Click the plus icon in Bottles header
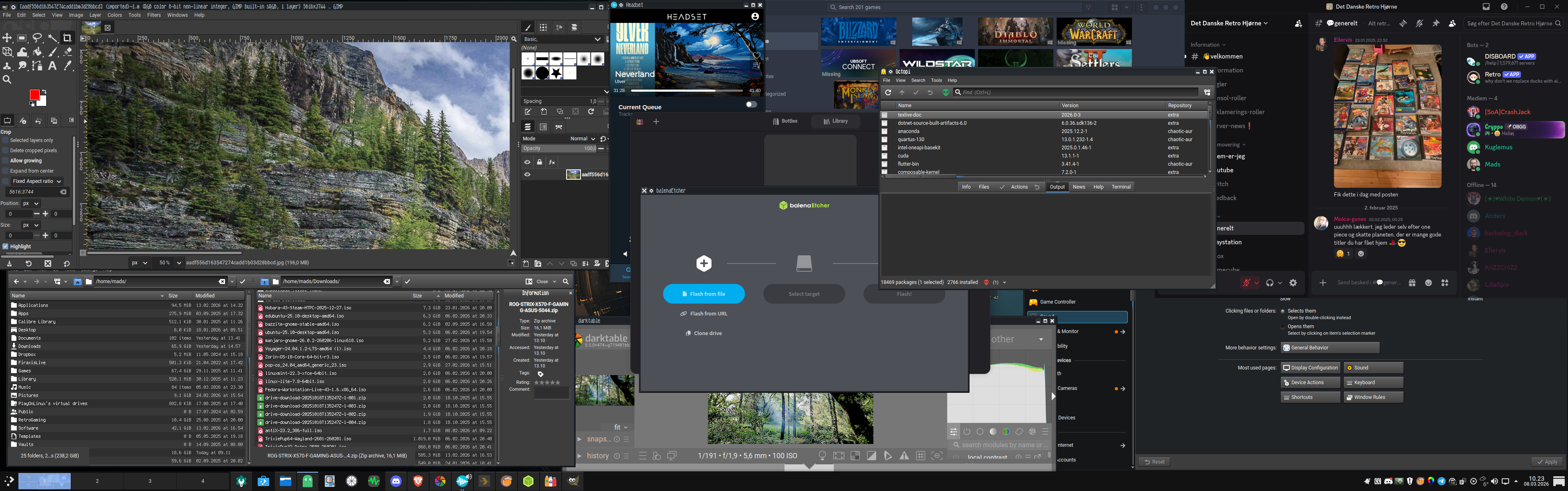 point(656,122)
